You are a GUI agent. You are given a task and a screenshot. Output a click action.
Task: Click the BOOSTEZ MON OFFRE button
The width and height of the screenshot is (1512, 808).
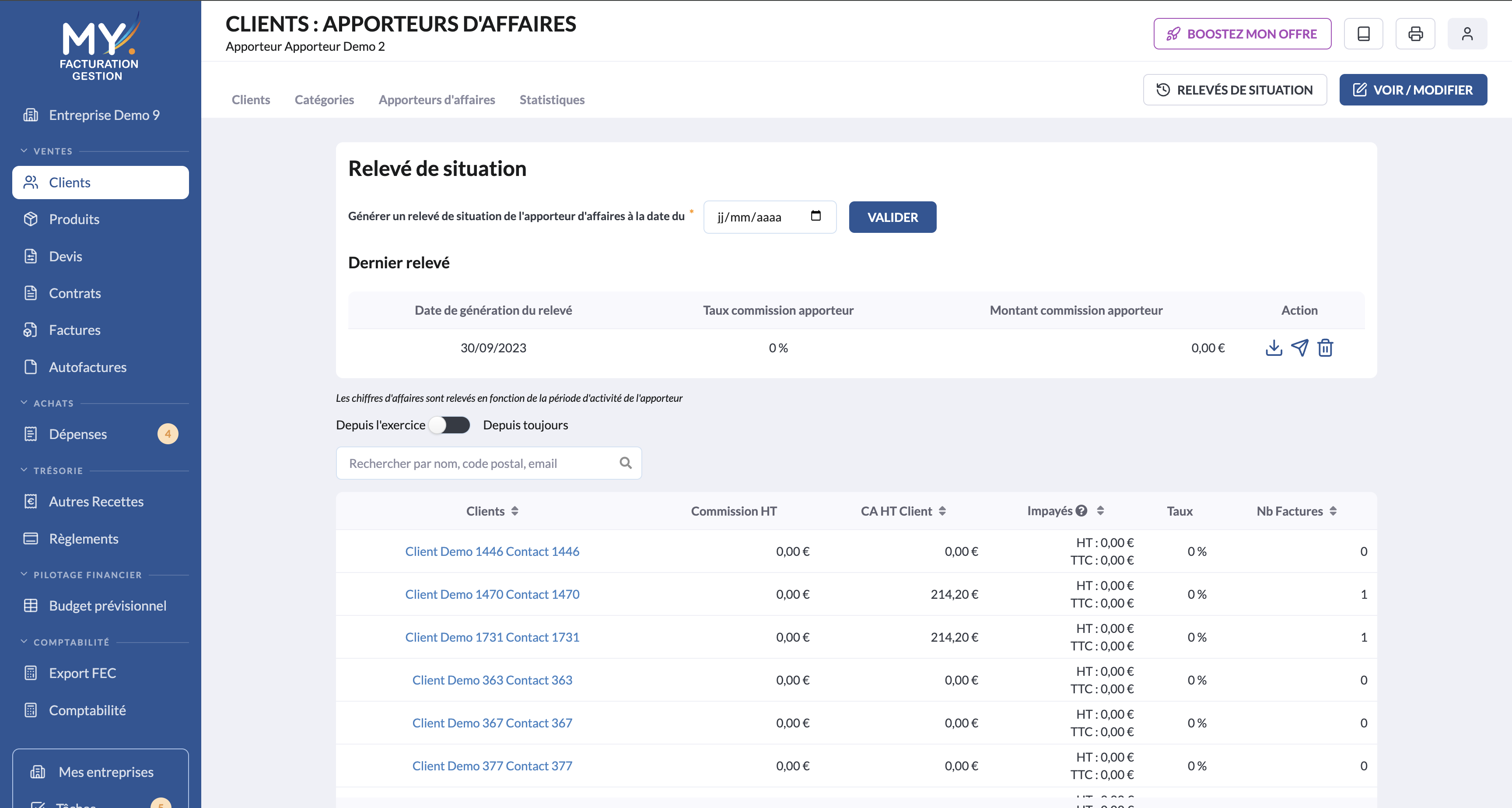[x=1242, y=34]
